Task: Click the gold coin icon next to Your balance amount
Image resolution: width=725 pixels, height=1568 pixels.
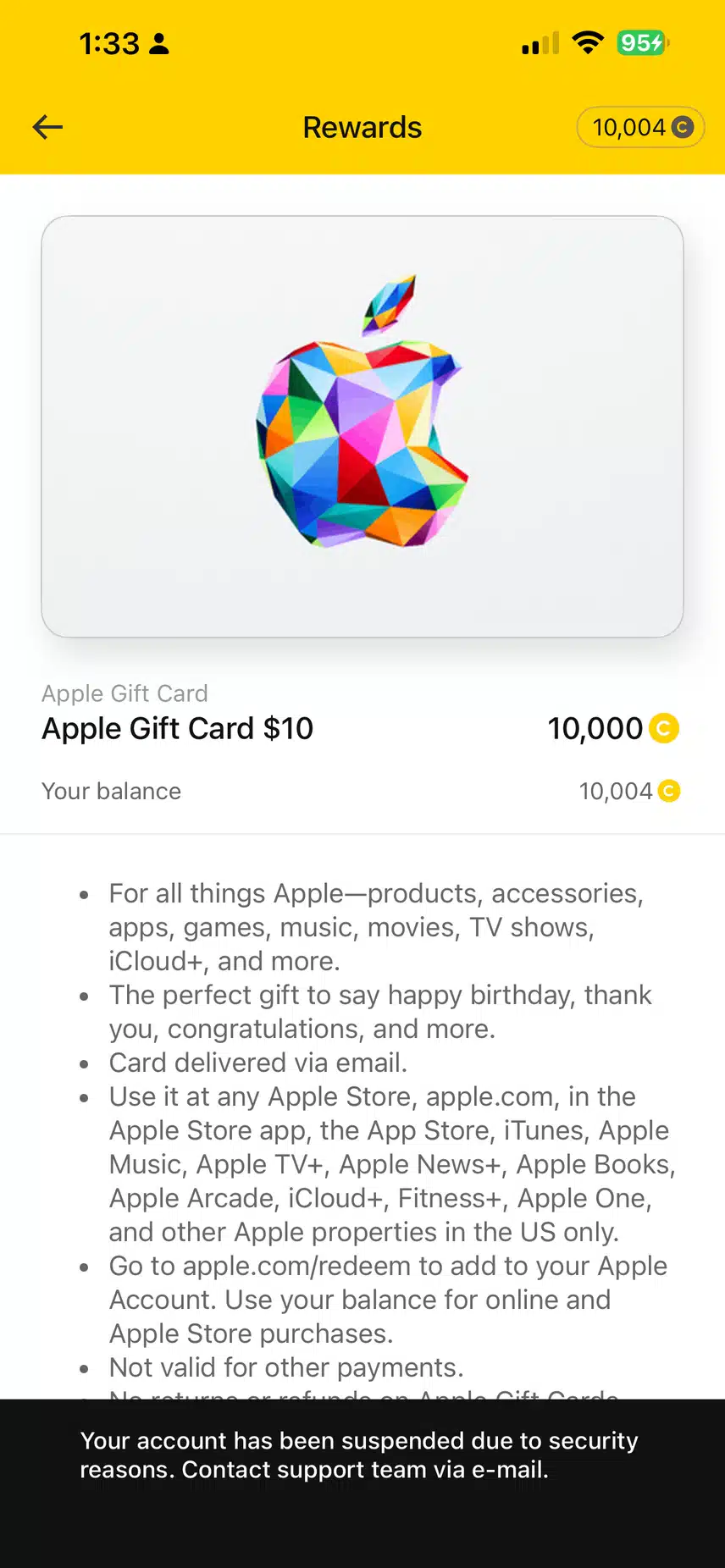Action: (x=669, y=791)
